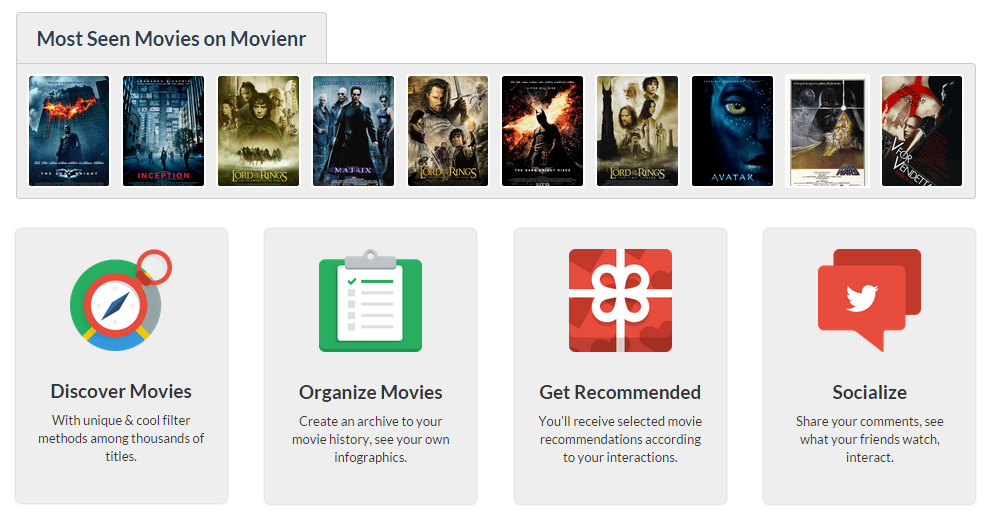Click the Discover Movies heading
Image resolution: width=994 pixels, height=520 pixels.
(121, 391)
